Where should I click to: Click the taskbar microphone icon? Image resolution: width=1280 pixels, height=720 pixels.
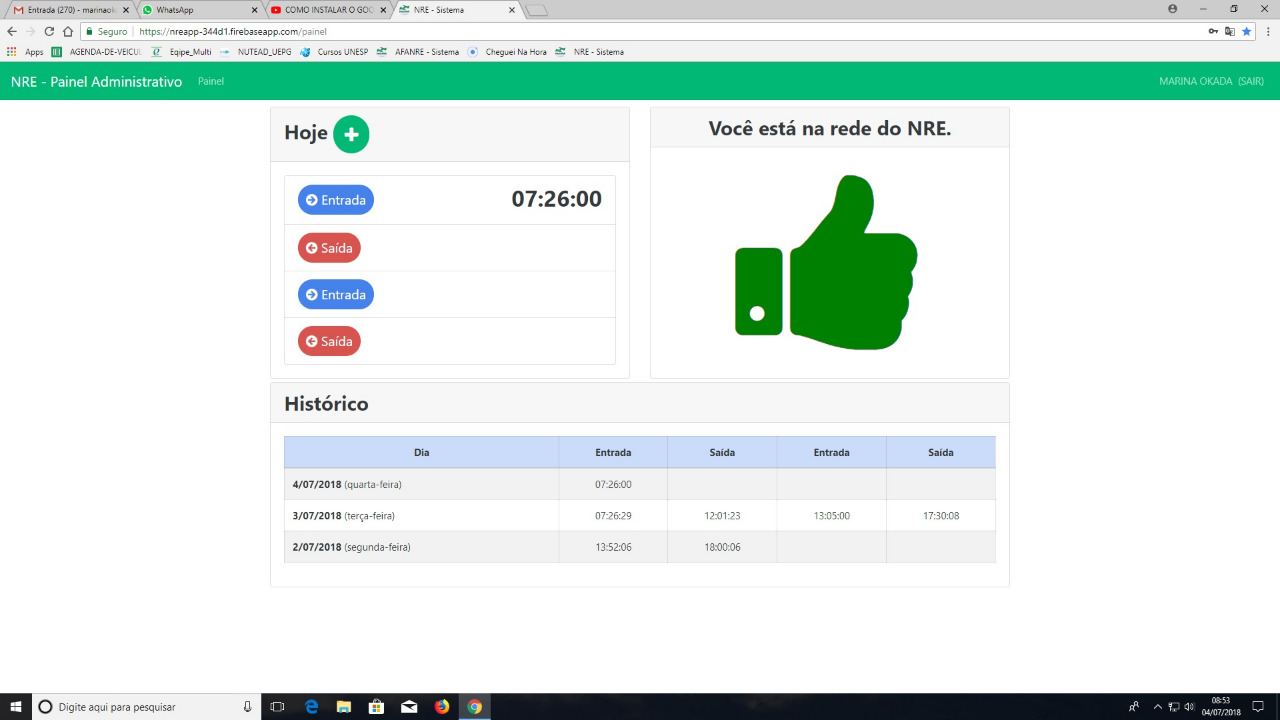coord(247,706)
